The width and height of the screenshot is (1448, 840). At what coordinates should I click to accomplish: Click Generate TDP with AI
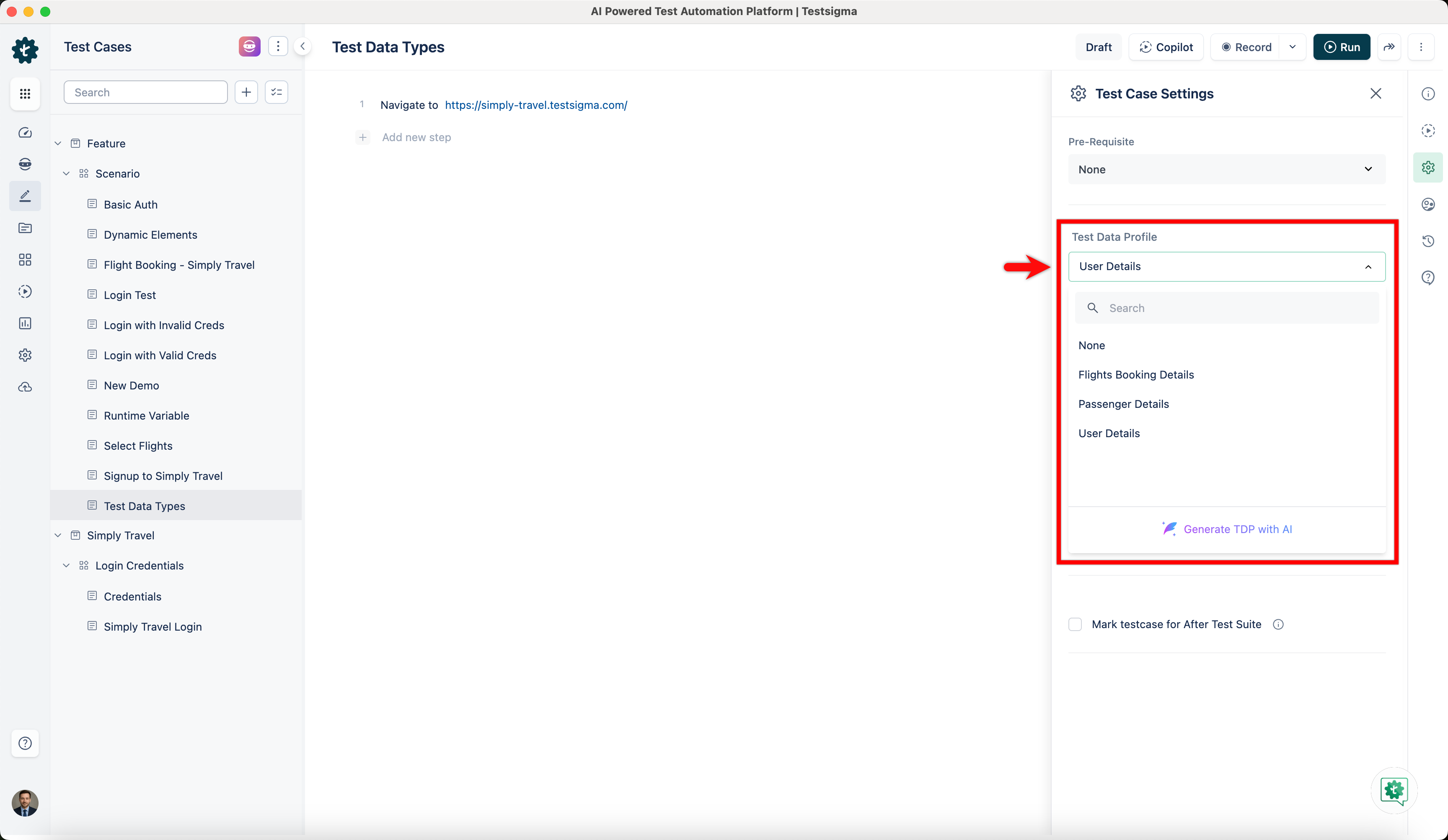tap(1227, 529)
